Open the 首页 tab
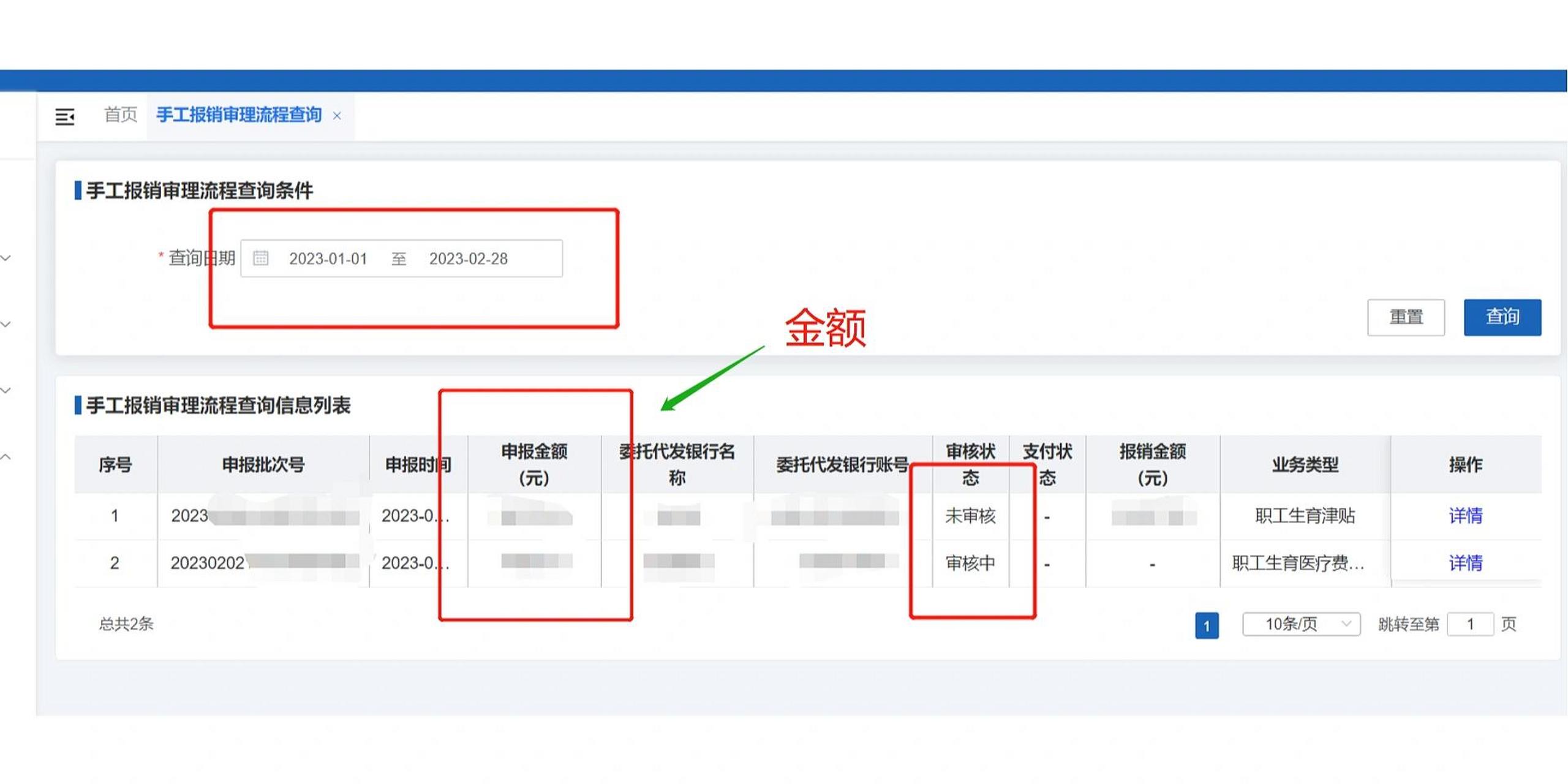The width and height of the screenshot is (1568, 784). click(121, 115)
